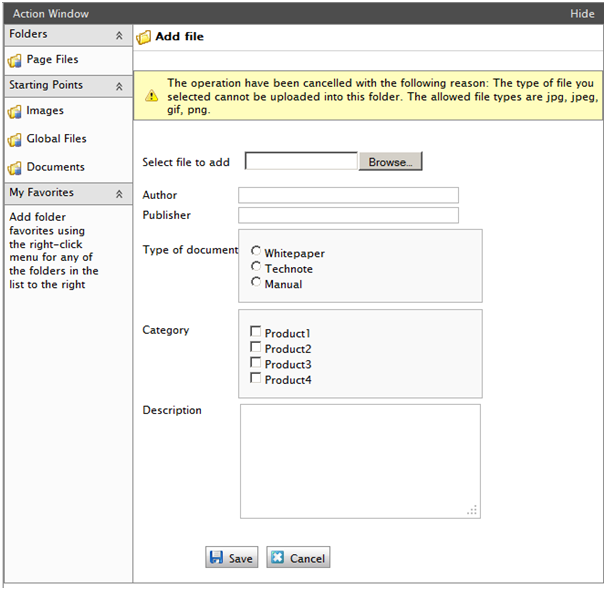Viewport: 606px width, 590px height.
Task: Click the Images folder icon
Action: pyautogui.click(x=15, y=112)
